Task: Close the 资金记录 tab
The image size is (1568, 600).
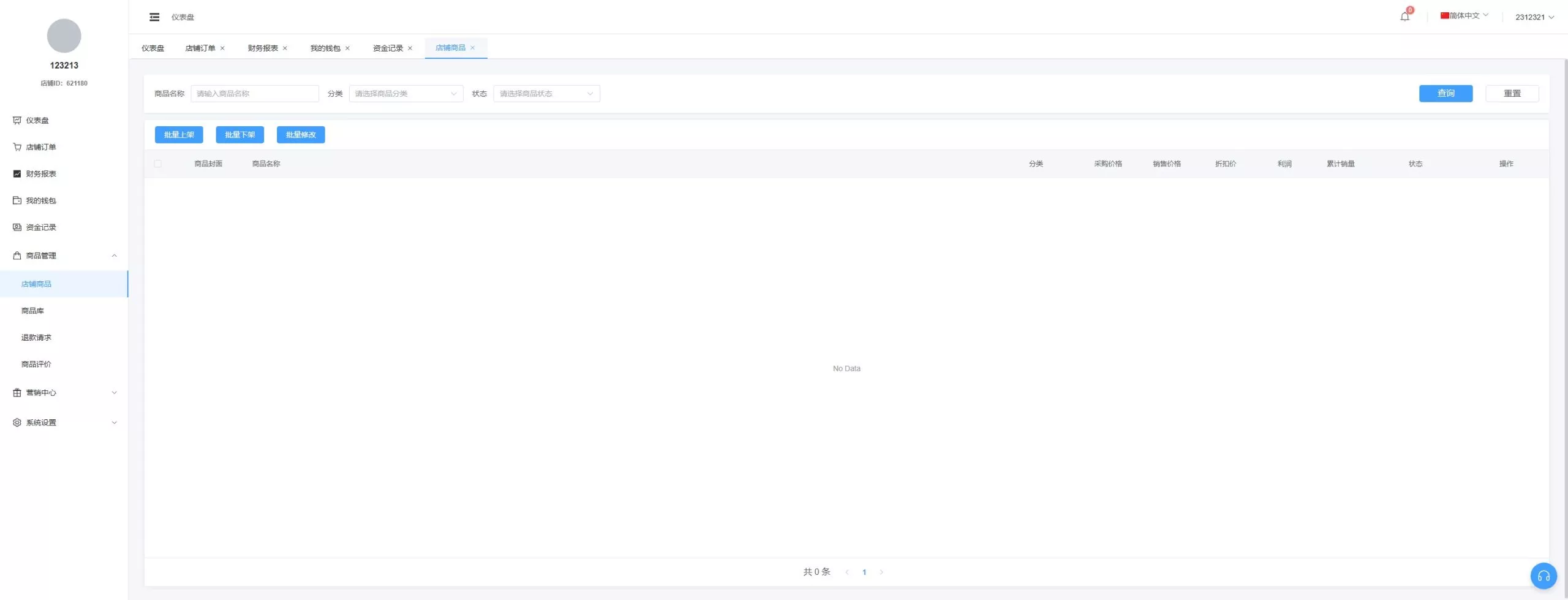Action: point(410,48)
